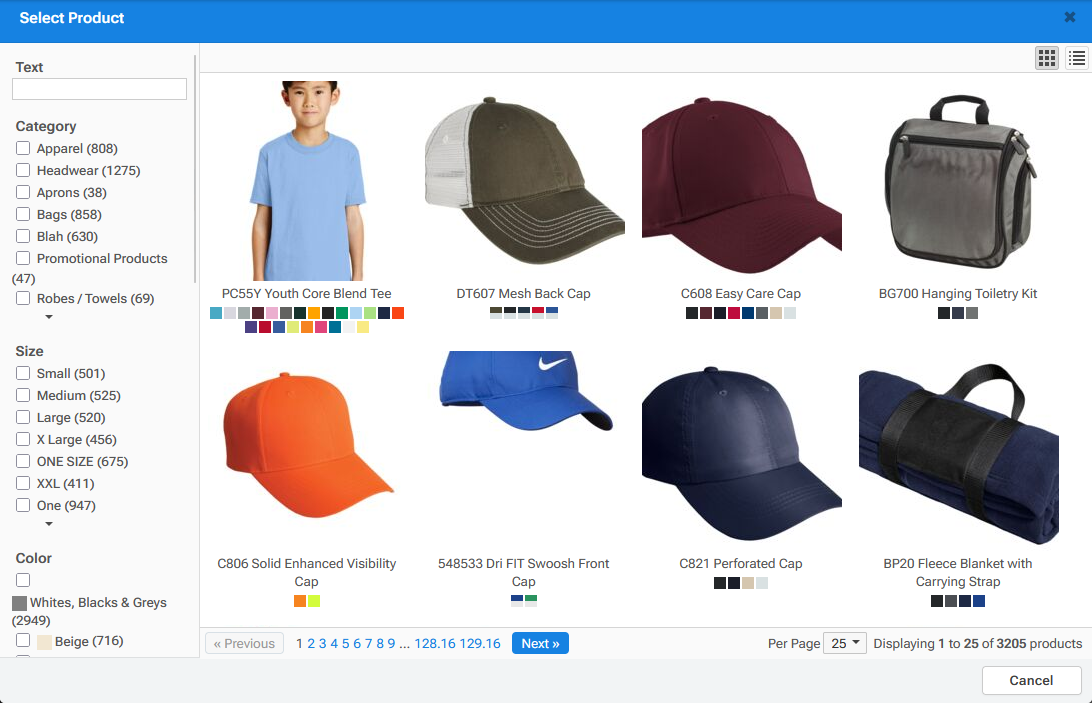This screenshot has height=703, width=1092.
Task: Check the Apparel category filter
Action: 23,148
